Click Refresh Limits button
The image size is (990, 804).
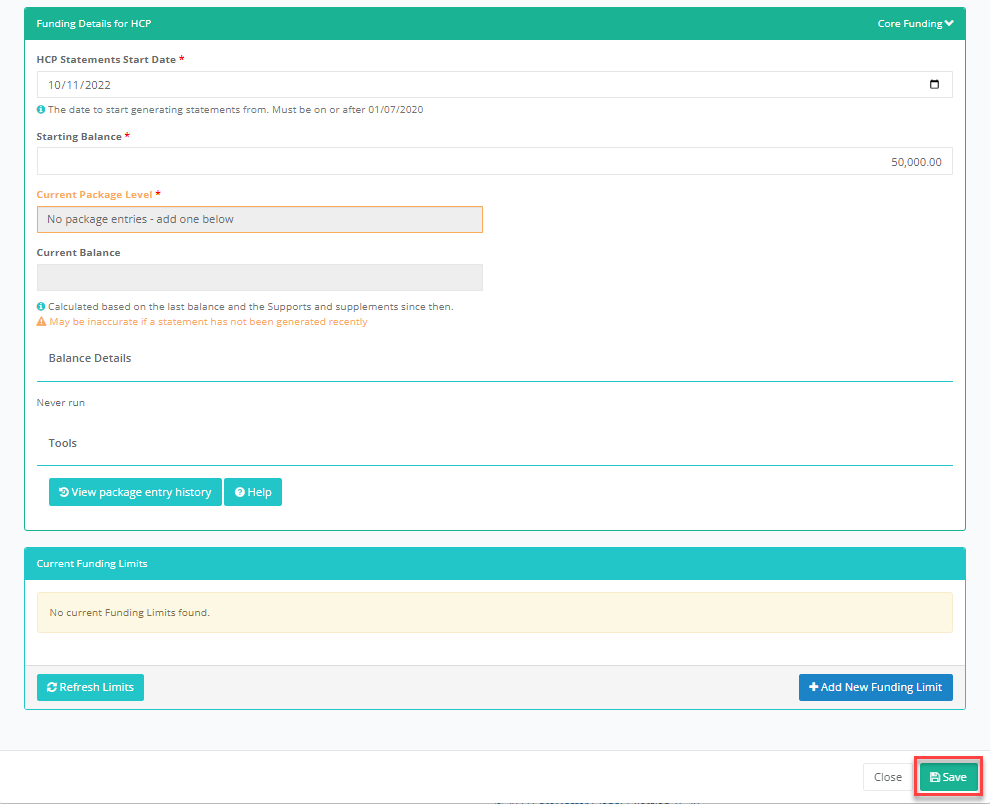90,687
